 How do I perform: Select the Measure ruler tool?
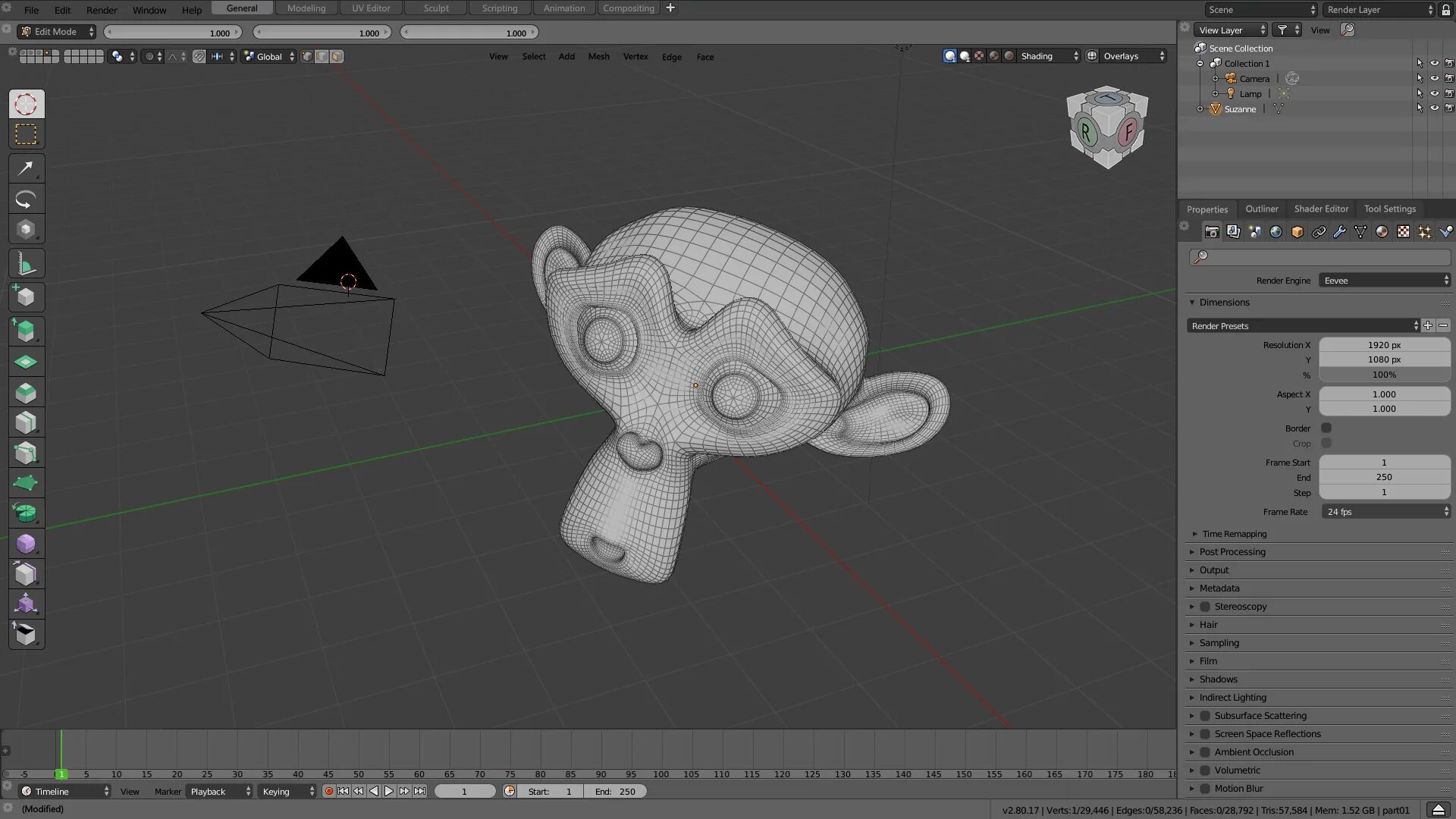click(26, 265)
